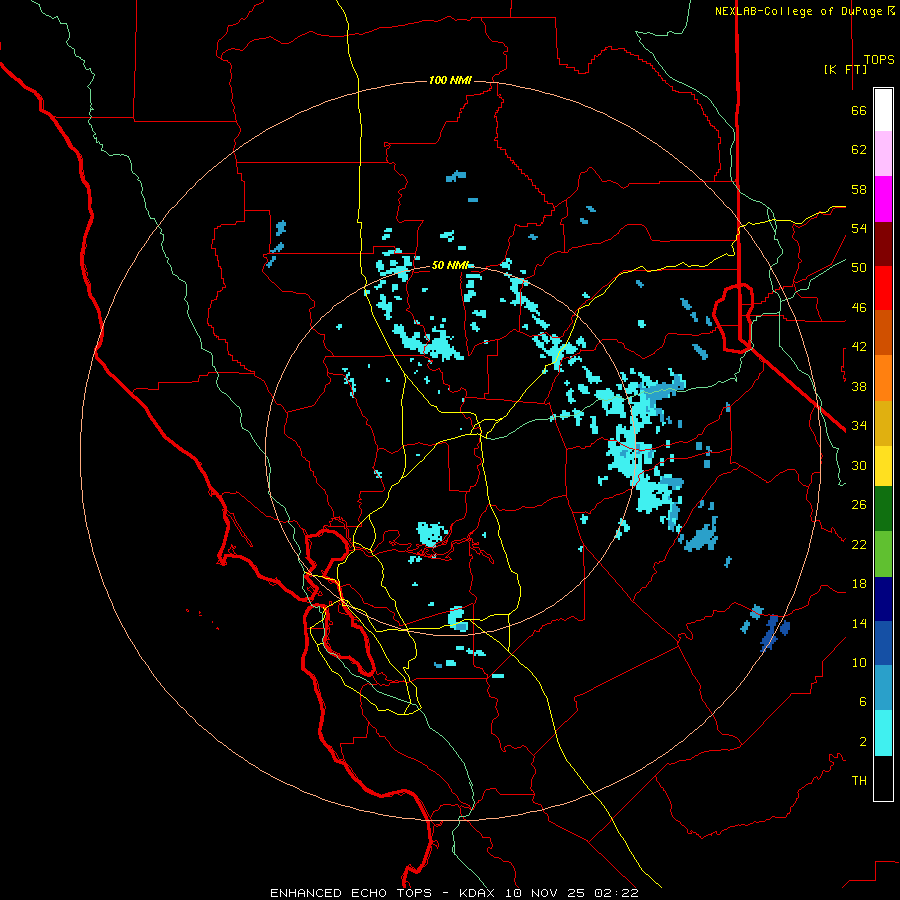This screenshot has height=900, width=900.
Task: Click the legend value 38
Action: (859, 386)
